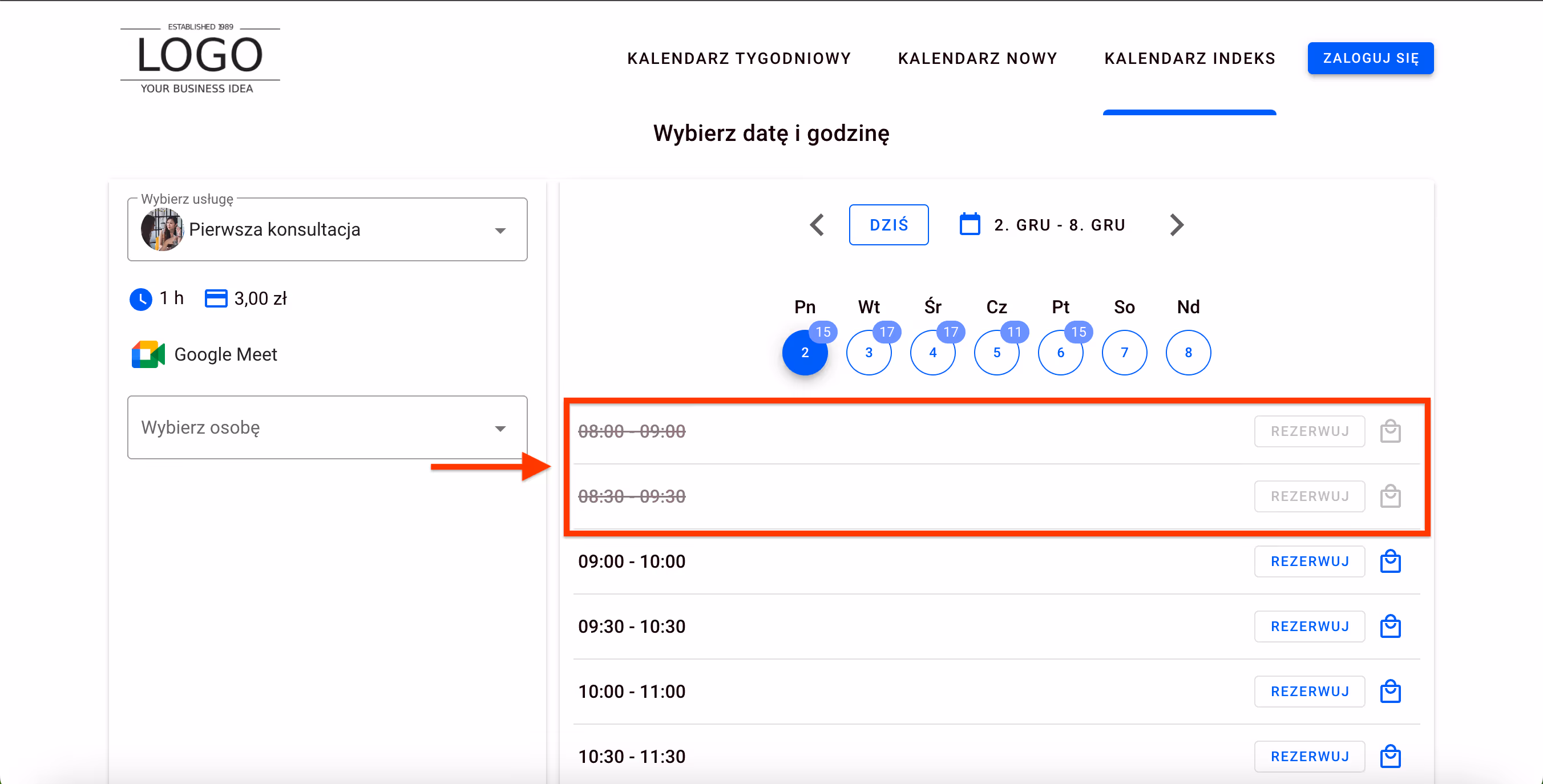Select day 8 under Niedziela
This screenshot has height=784, width=1543.
click(1188, 353)
